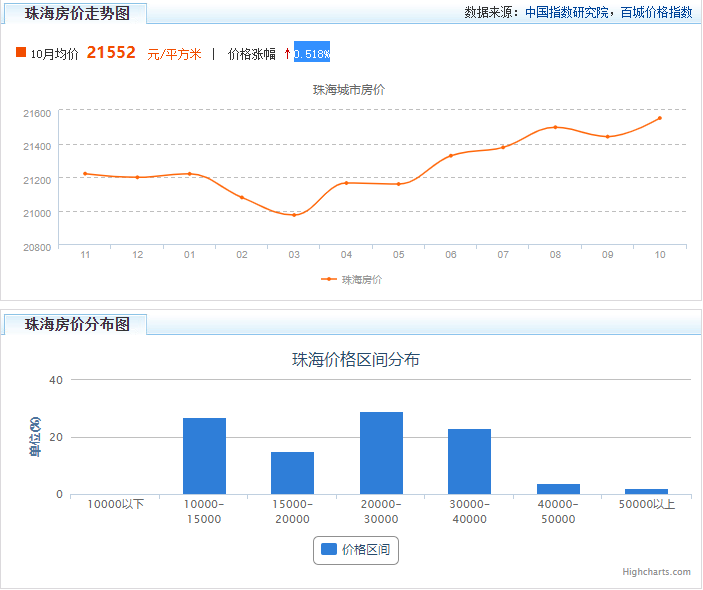
Task: Click the 15000-20000 price range bar
Action: pyautogui.click(x=292, y=473)
